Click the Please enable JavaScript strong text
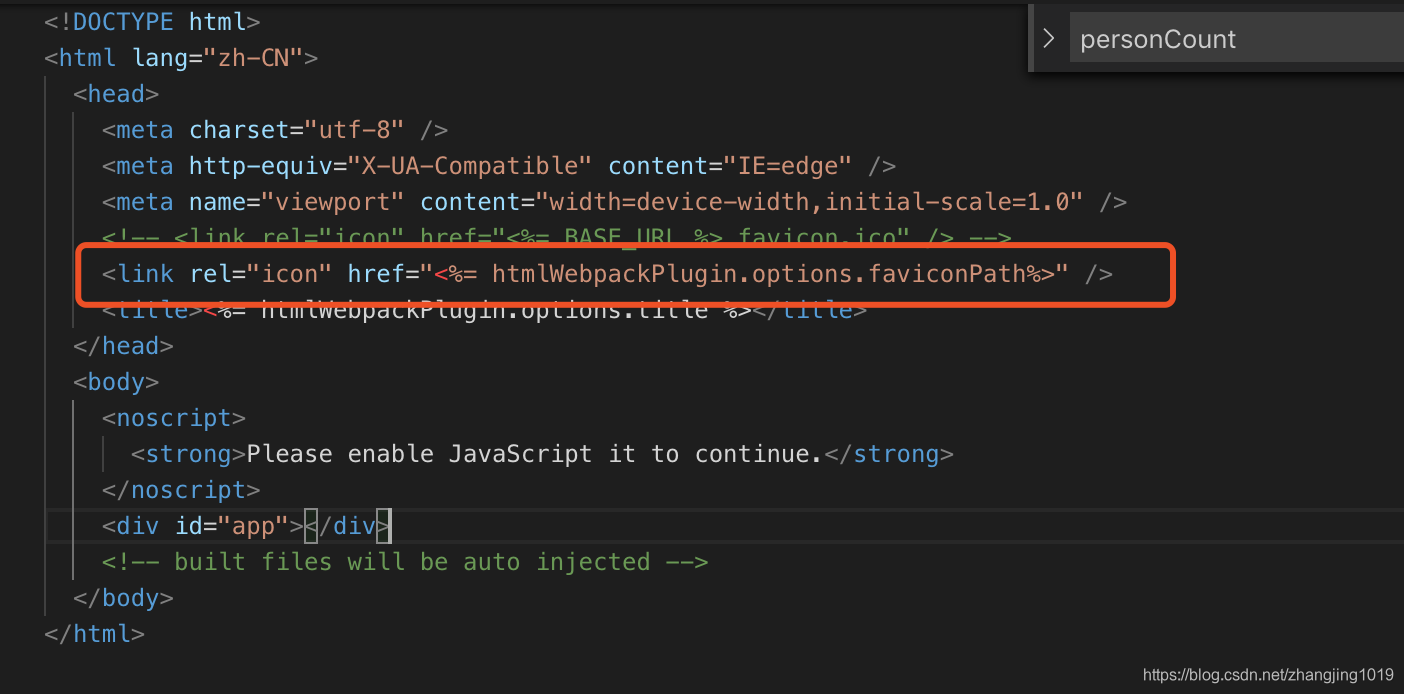The height and width of the screenshot is (694, 1404). coord(534,454)
